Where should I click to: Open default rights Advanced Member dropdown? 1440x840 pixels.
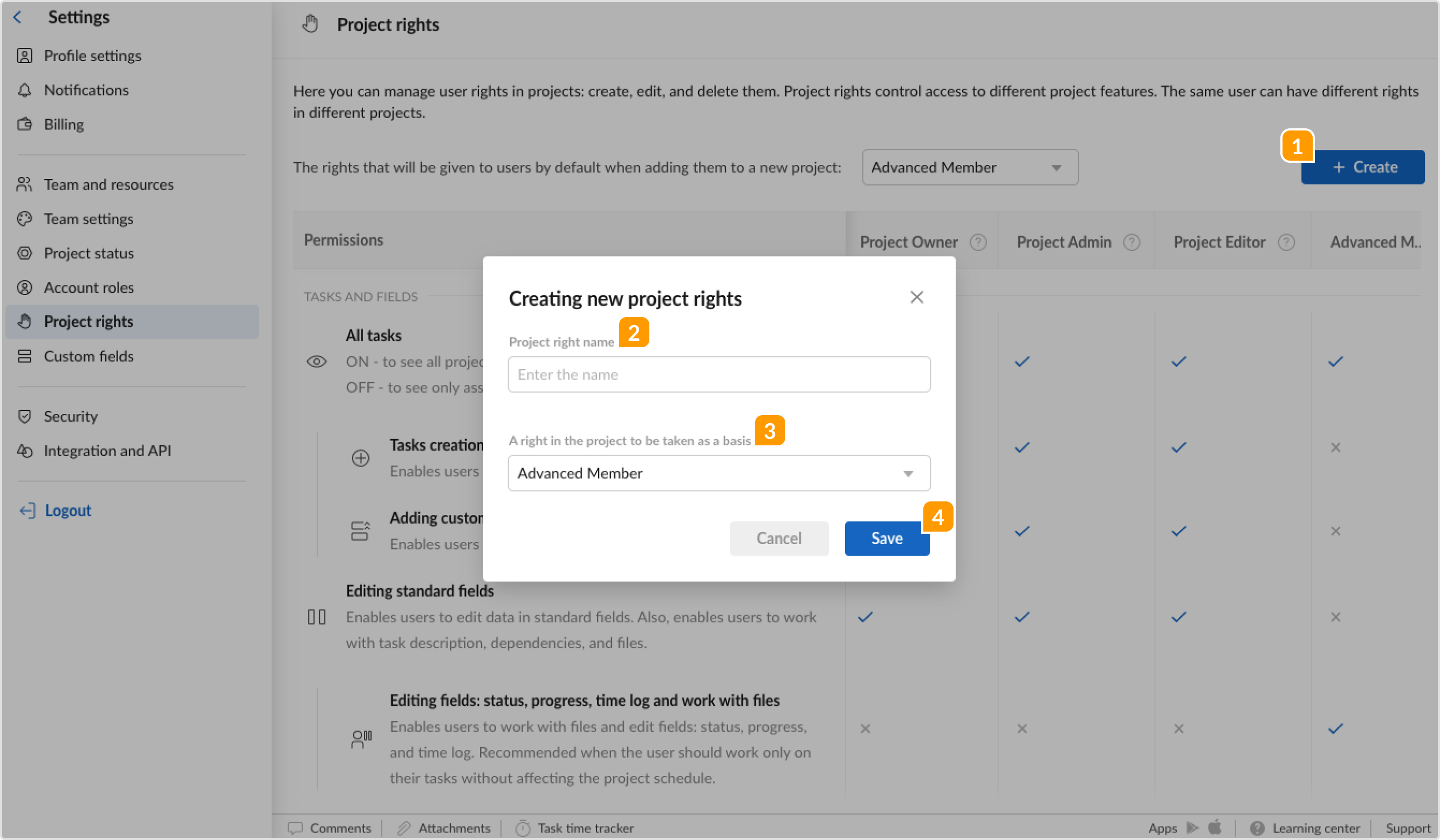970,167
